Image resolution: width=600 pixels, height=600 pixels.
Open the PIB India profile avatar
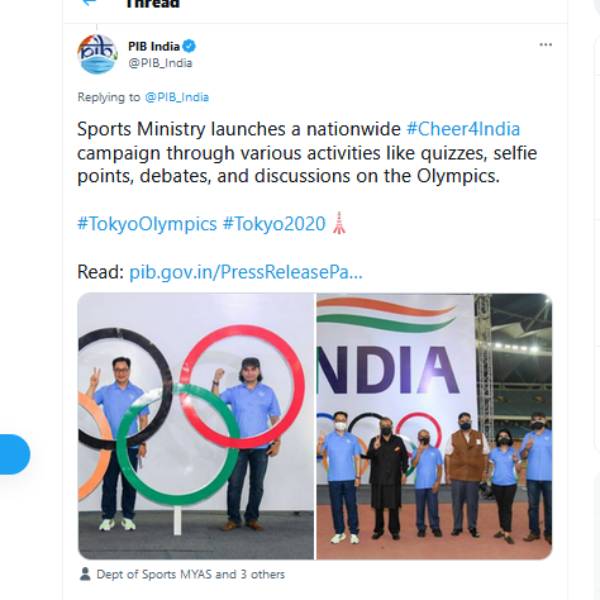coord(97,54)
